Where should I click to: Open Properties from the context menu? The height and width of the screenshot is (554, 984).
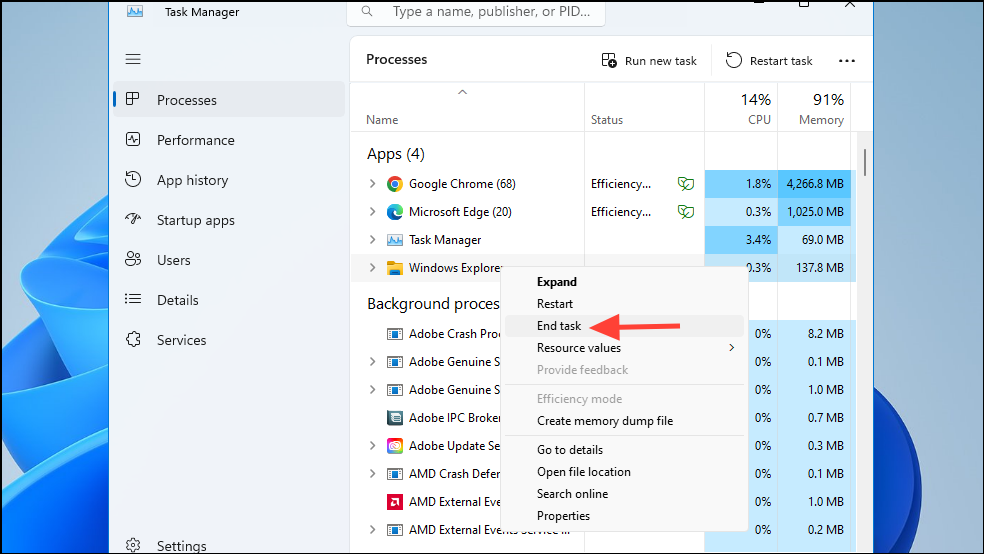tap(624, 516)
